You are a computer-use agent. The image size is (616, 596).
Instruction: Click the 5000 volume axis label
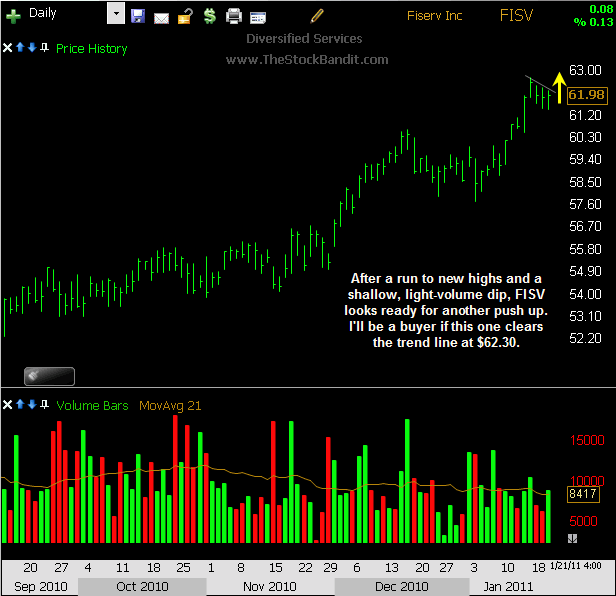[583, 521]
